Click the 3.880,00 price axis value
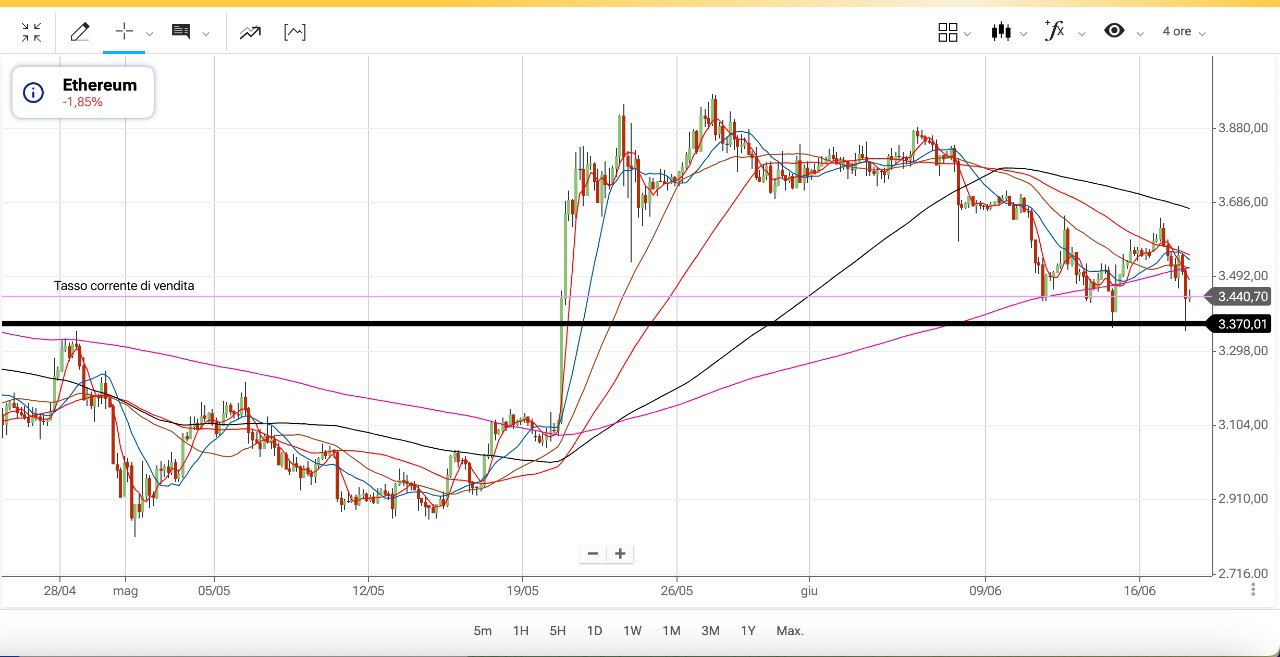 pyautogui.click(x=1243, y=128)
